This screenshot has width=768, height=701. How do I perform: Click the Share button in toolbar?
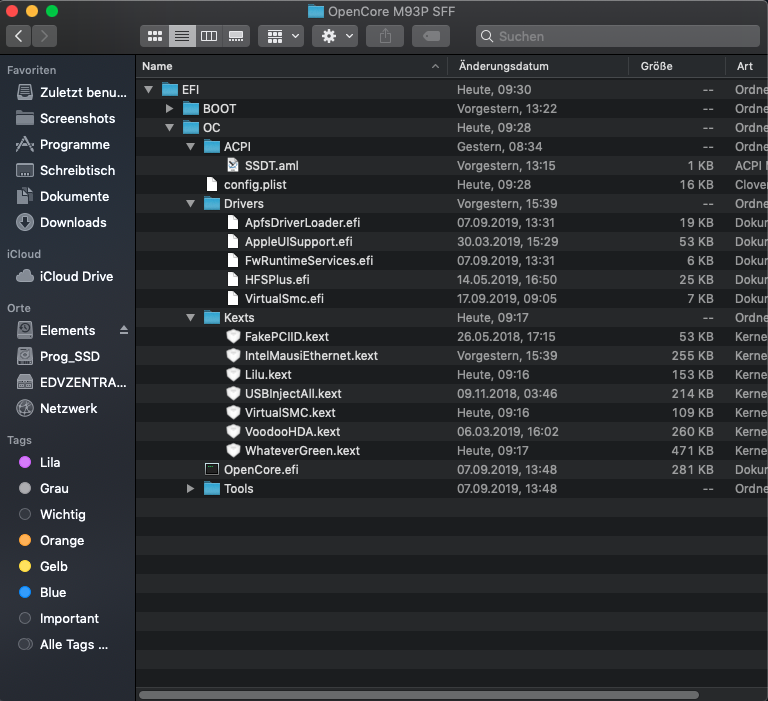385,36
